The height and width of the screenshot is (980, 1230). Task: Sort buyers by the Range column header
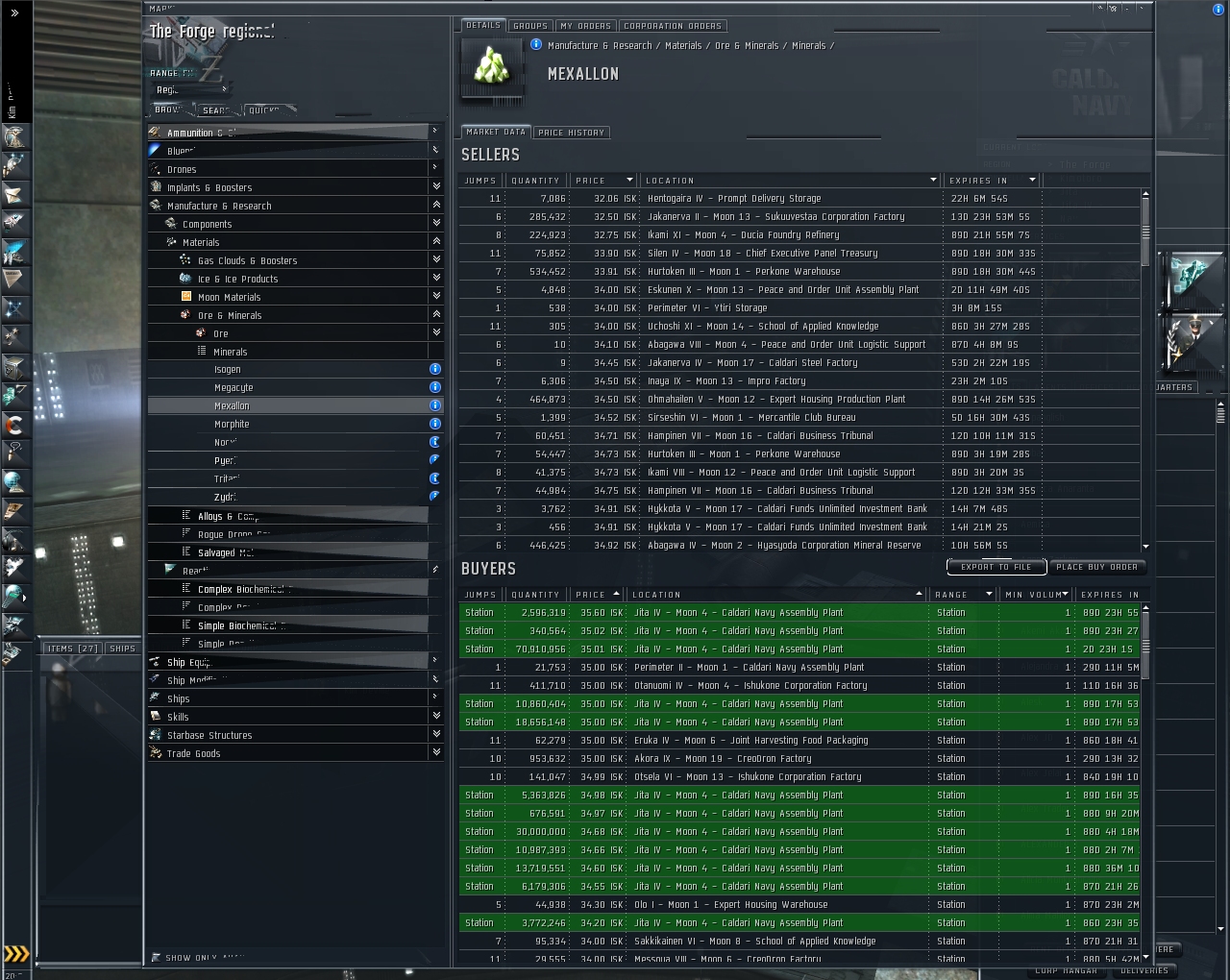pyautogui.click(x=964, y=595)
